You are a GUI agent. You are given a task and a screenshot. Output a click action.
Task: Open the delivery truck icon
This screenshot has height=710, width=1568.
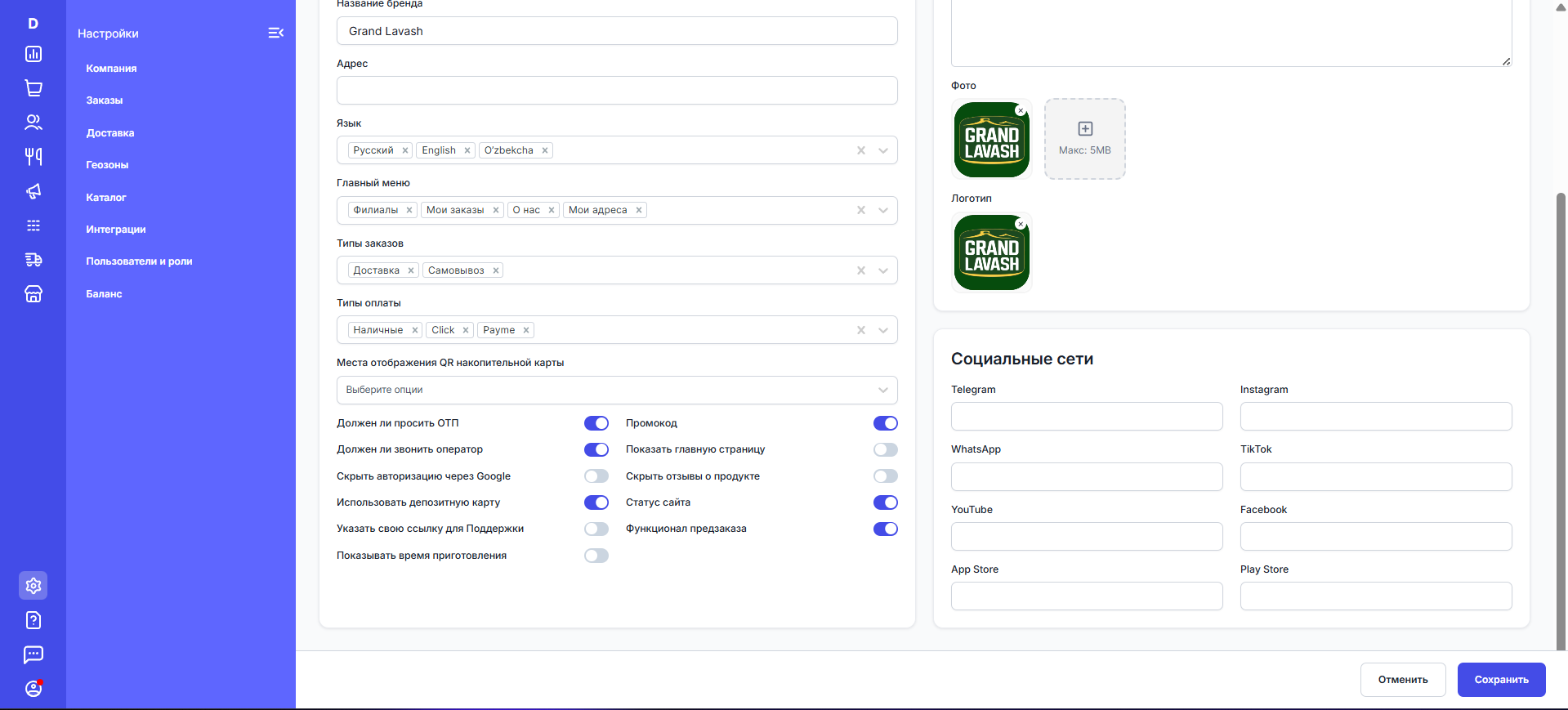34,260
